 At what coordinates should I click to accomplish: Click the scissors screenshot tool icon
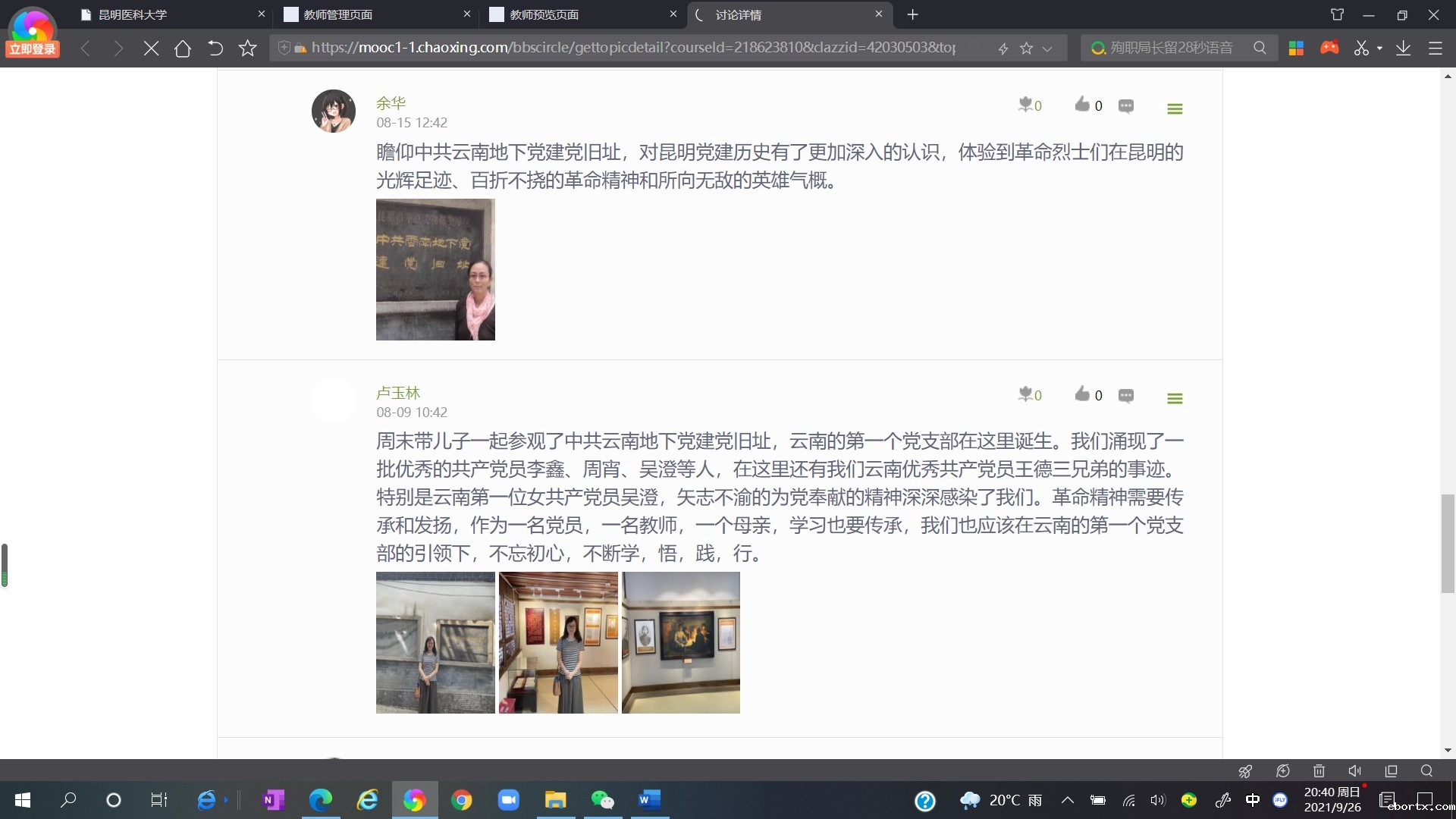(1361, 49)
